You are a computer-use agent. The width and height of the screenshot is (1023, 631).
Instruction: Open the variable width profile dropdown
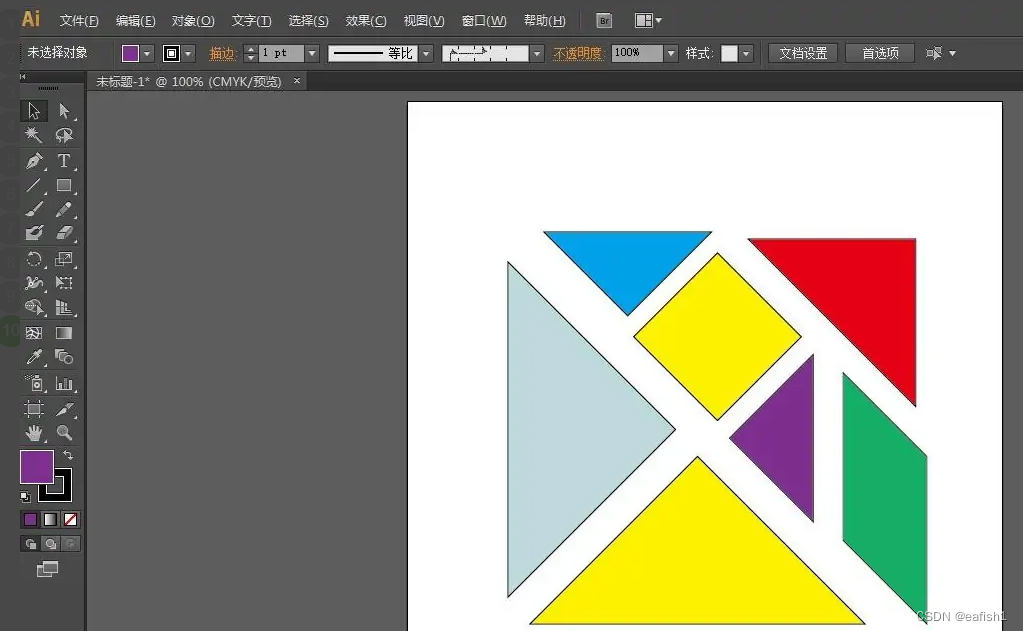point(535,53)
